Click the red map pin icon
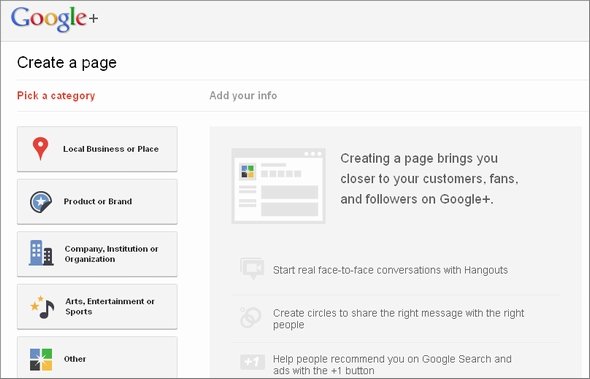Viewport: 590px width, 379px height. (40, 149)
